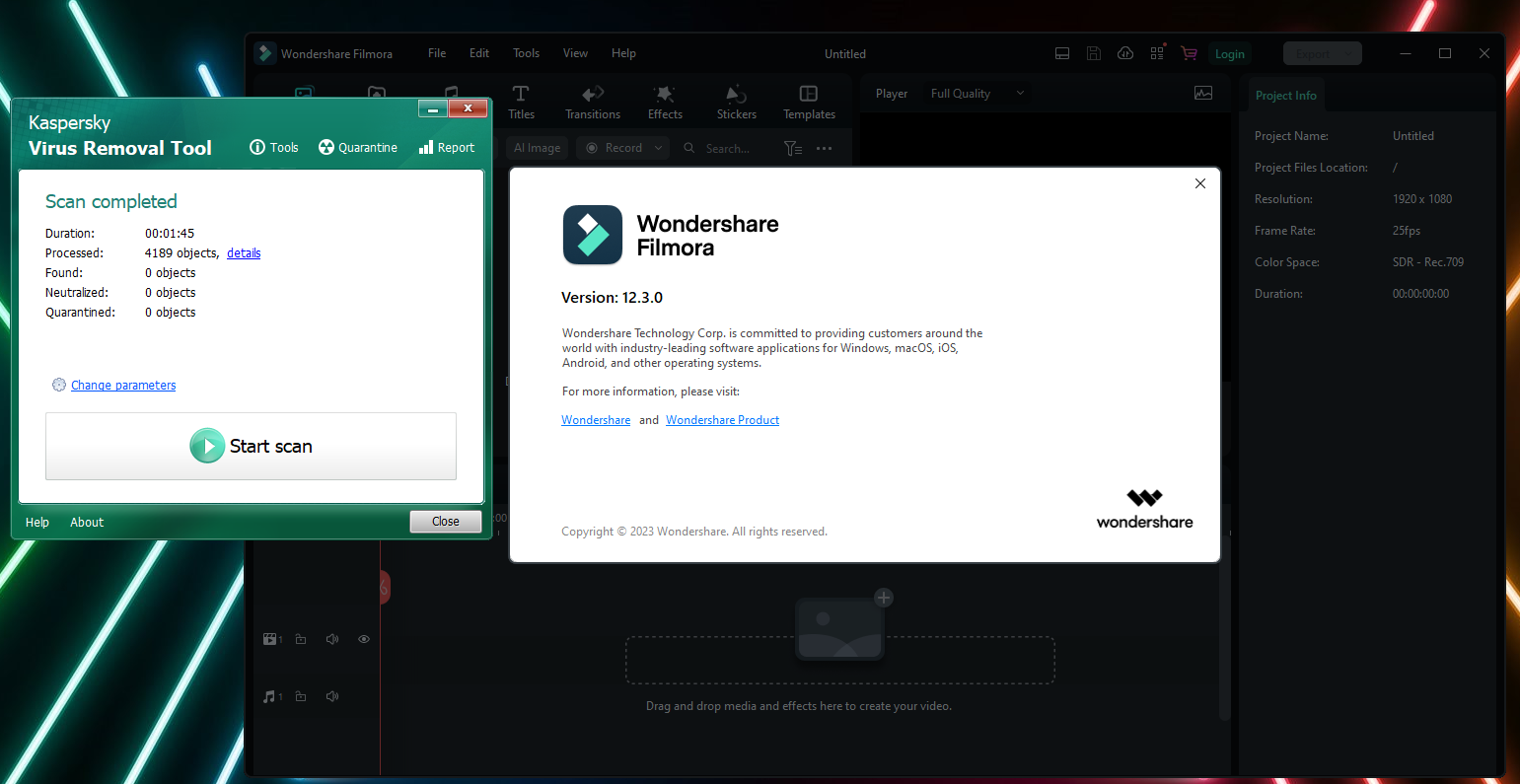Click the media Search field

pos(728,148)
